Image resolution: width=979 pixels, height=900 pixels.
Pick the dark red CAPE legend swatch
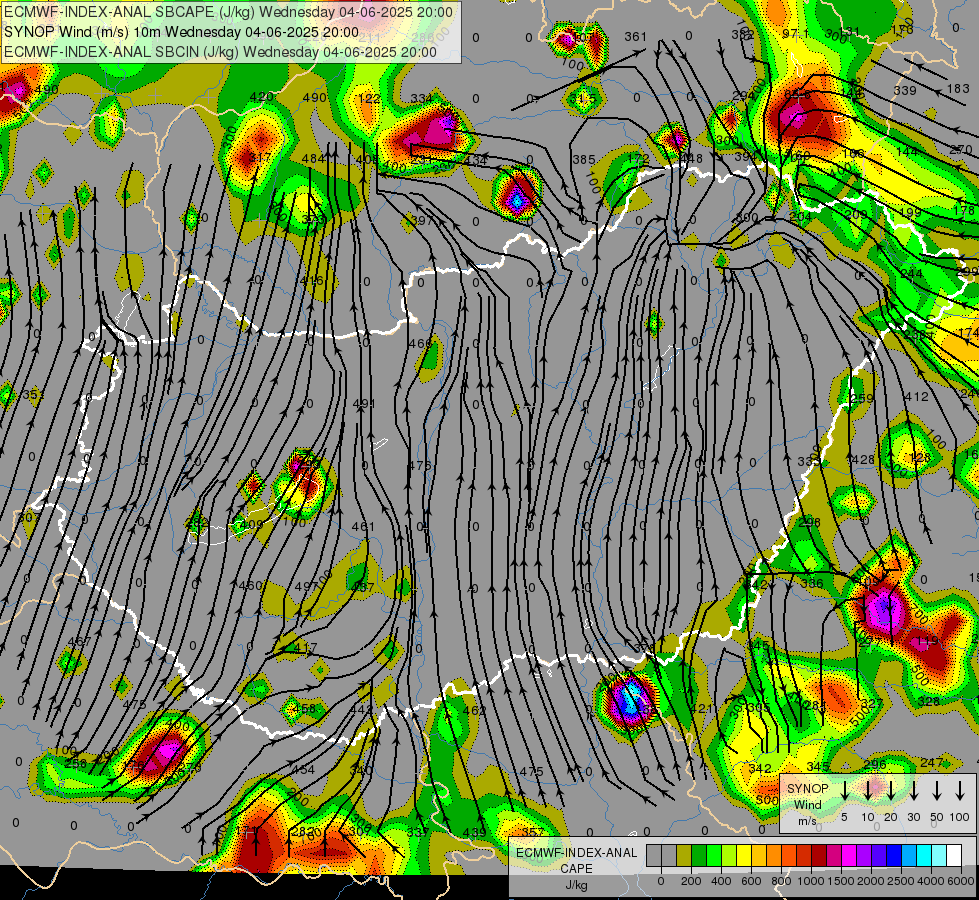(819, 856)
